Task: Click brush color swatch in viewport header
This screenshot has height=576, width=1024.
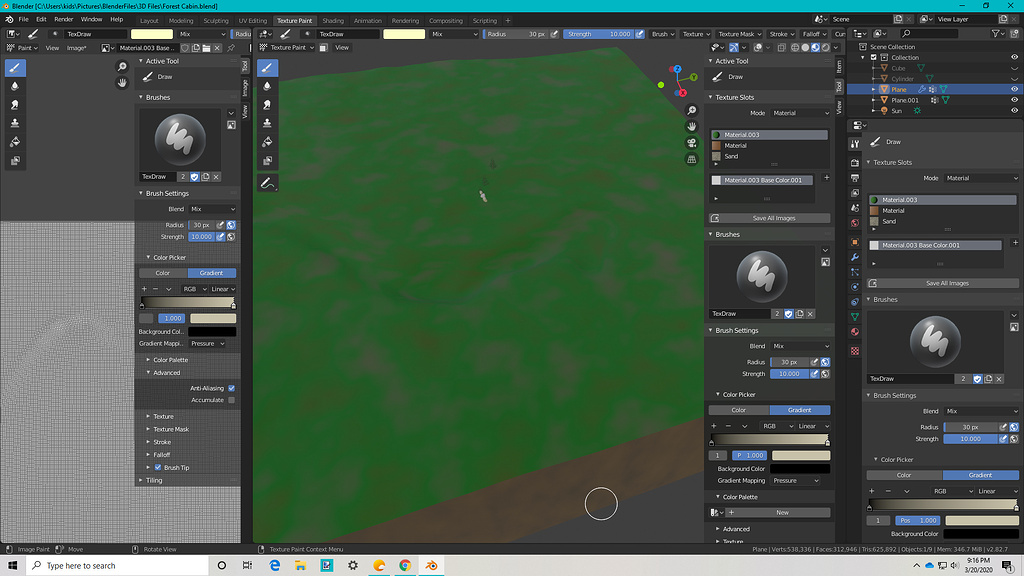Action: click(404, 34)
